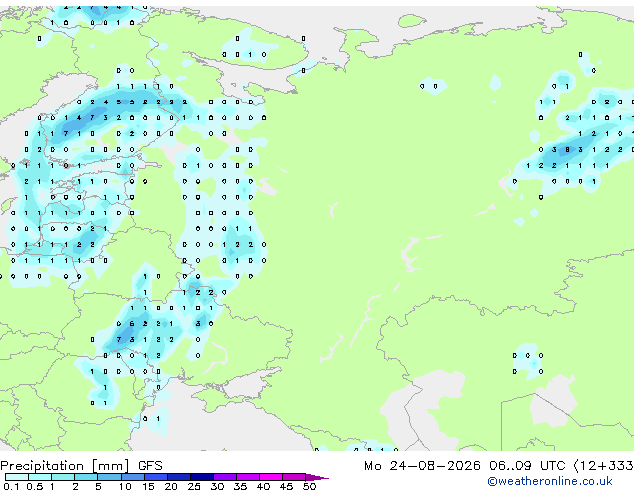The height and width of the screenshot is (490, 634).
Task: Select the 40–45 mm magenta legend swatch
Action: [x=271, y=477]
